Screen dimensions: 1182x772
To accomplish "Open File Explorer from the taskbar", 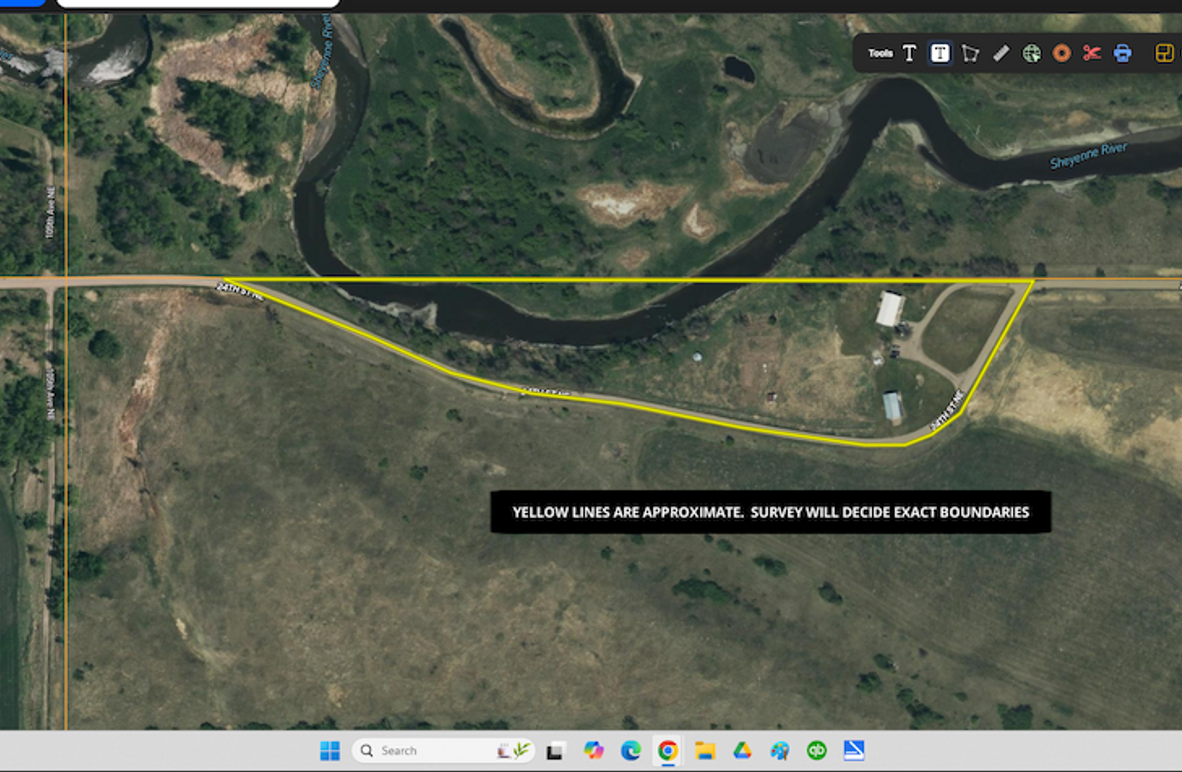I will click(x=705, y=751).
